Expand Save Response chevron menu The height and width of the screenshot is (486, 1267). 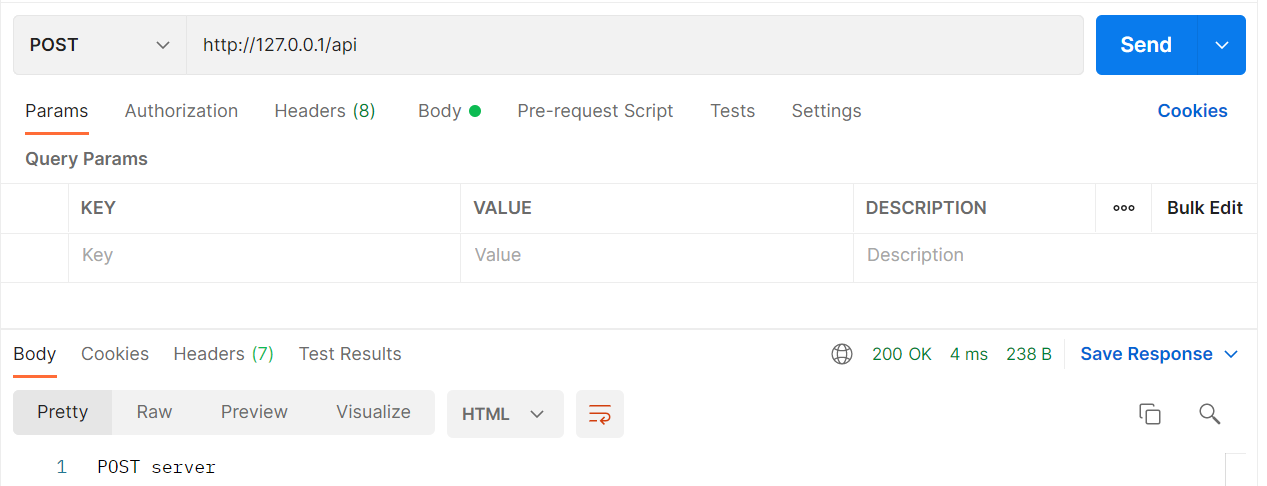[1231, 354]
